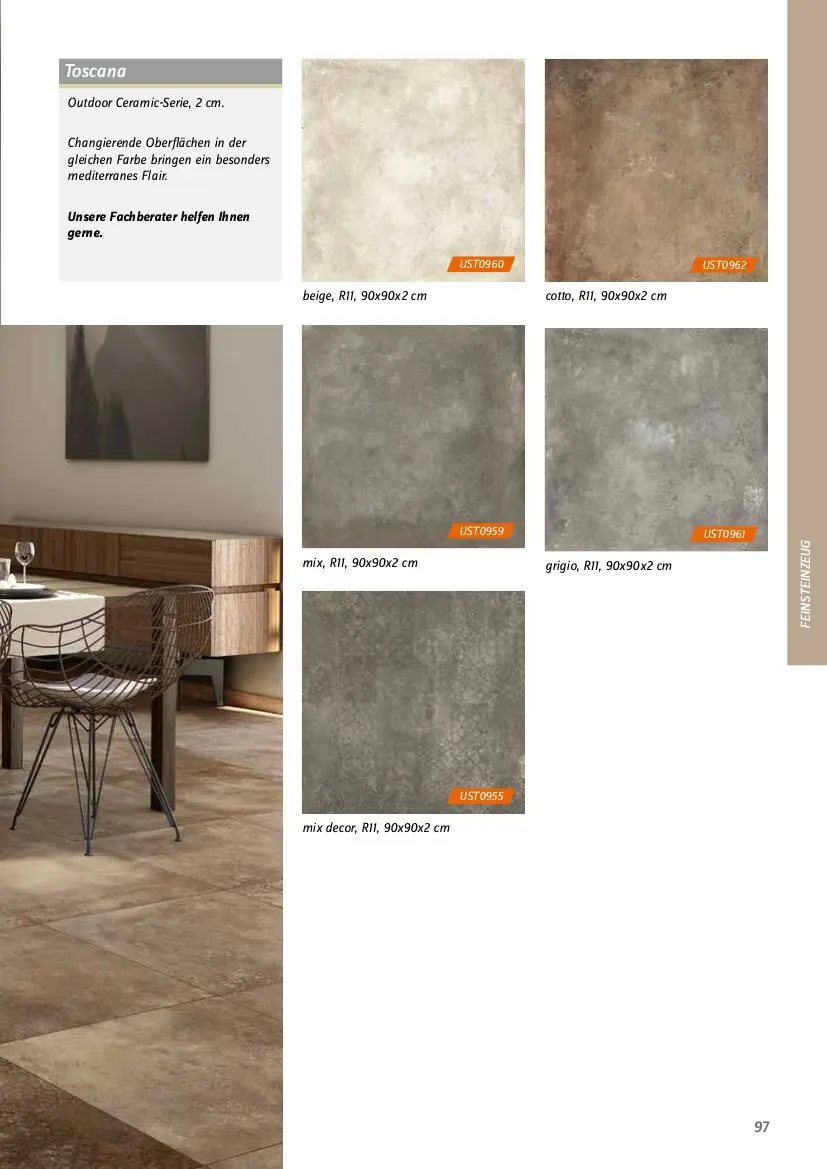Click the cotto tile sample image
Viewport: 827px width, 1169px height.
656,170
